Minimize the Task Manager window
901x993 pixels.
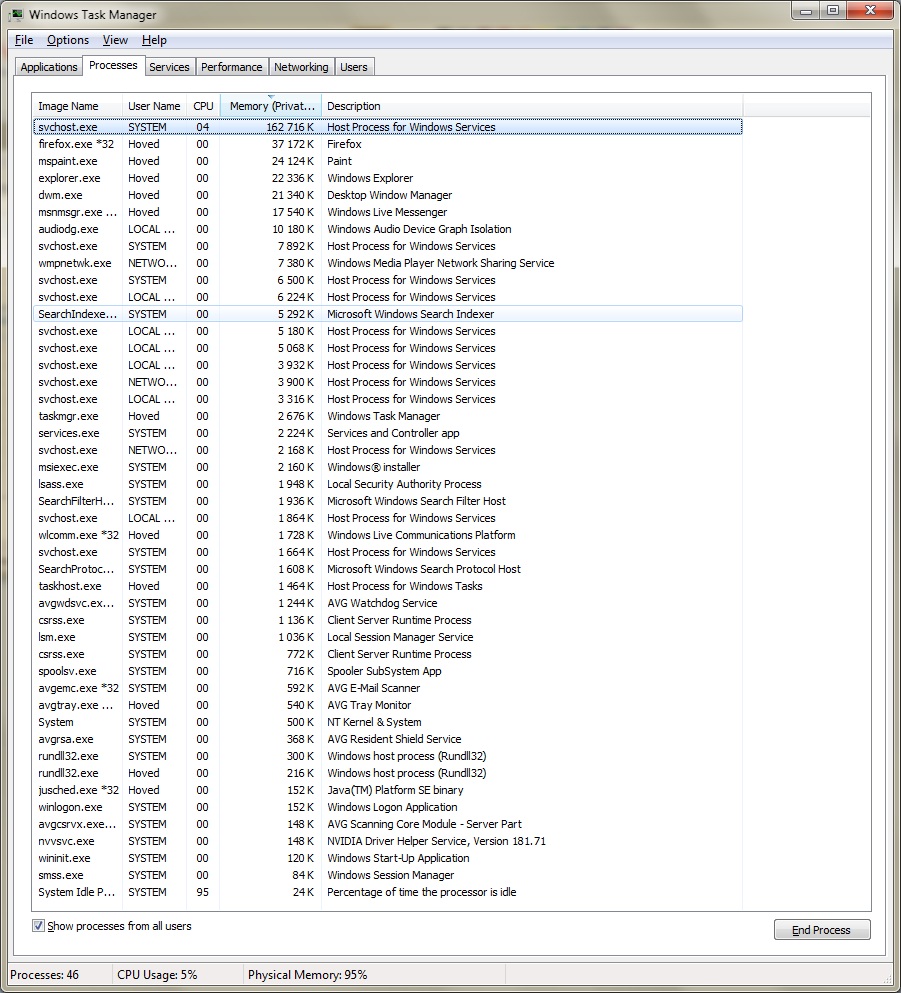(x=806, y=11)
